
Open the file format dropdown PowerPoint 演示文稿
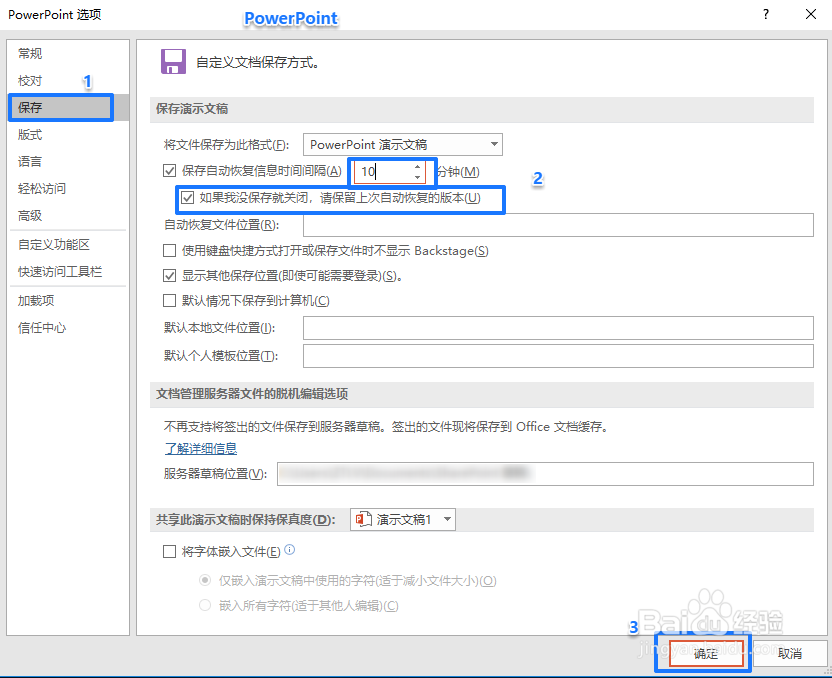403,144
